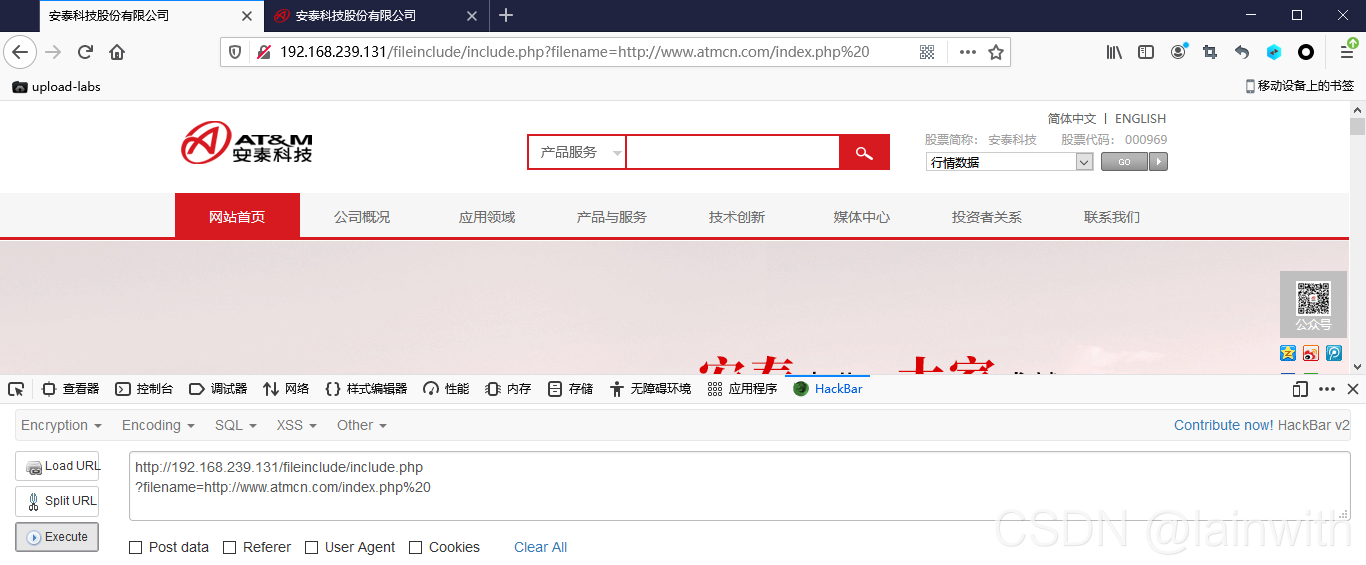The height and width of the screenshot is (565, 1366).
Task: Go back to the previous page
Action: point(19,52)
